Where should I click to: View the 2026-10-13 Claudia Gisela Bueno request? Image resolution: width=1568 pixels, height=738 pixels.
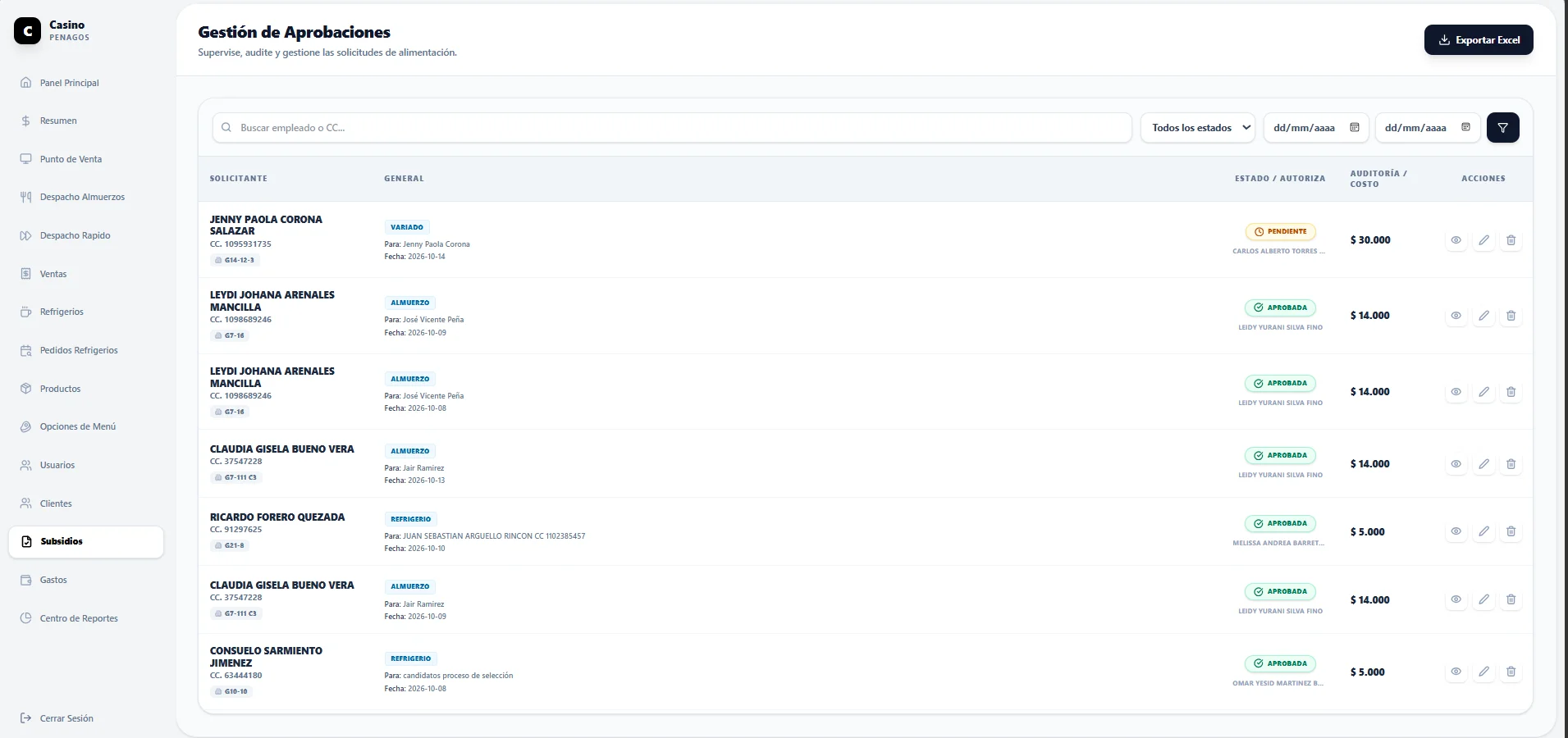pos(1456,464)
